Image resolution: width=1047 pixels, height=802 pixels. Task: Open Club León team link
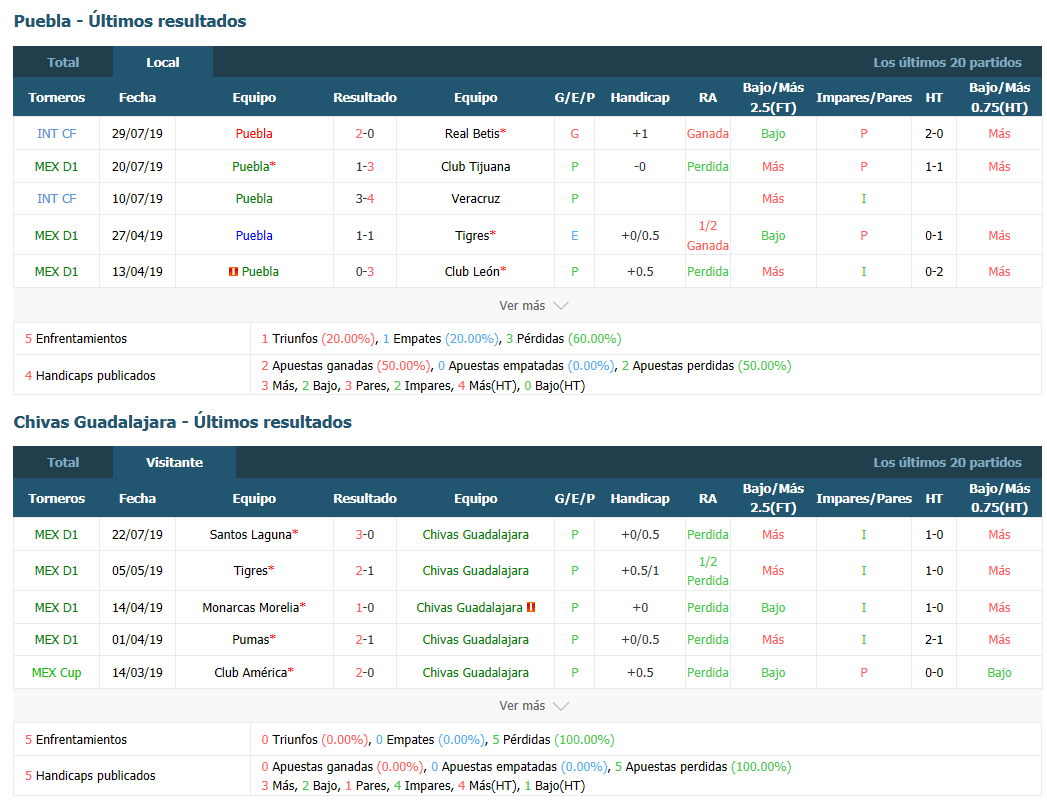(x=472, y=272)
